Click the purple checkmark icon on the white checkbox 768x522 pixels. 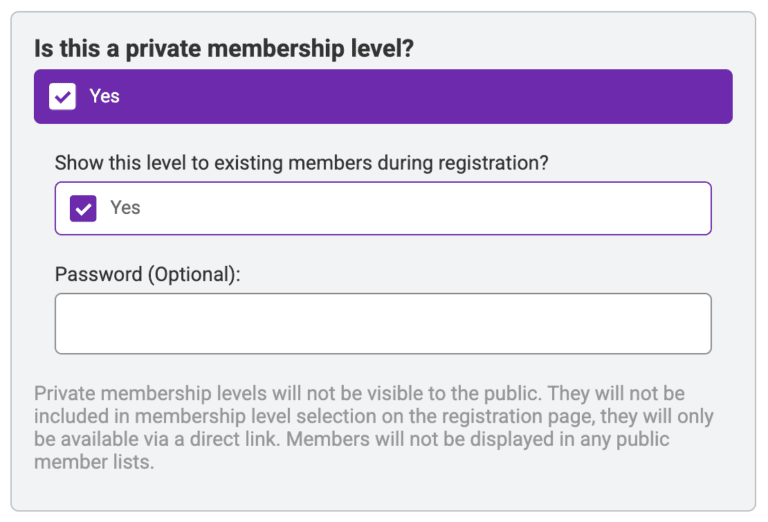point(62,97)
